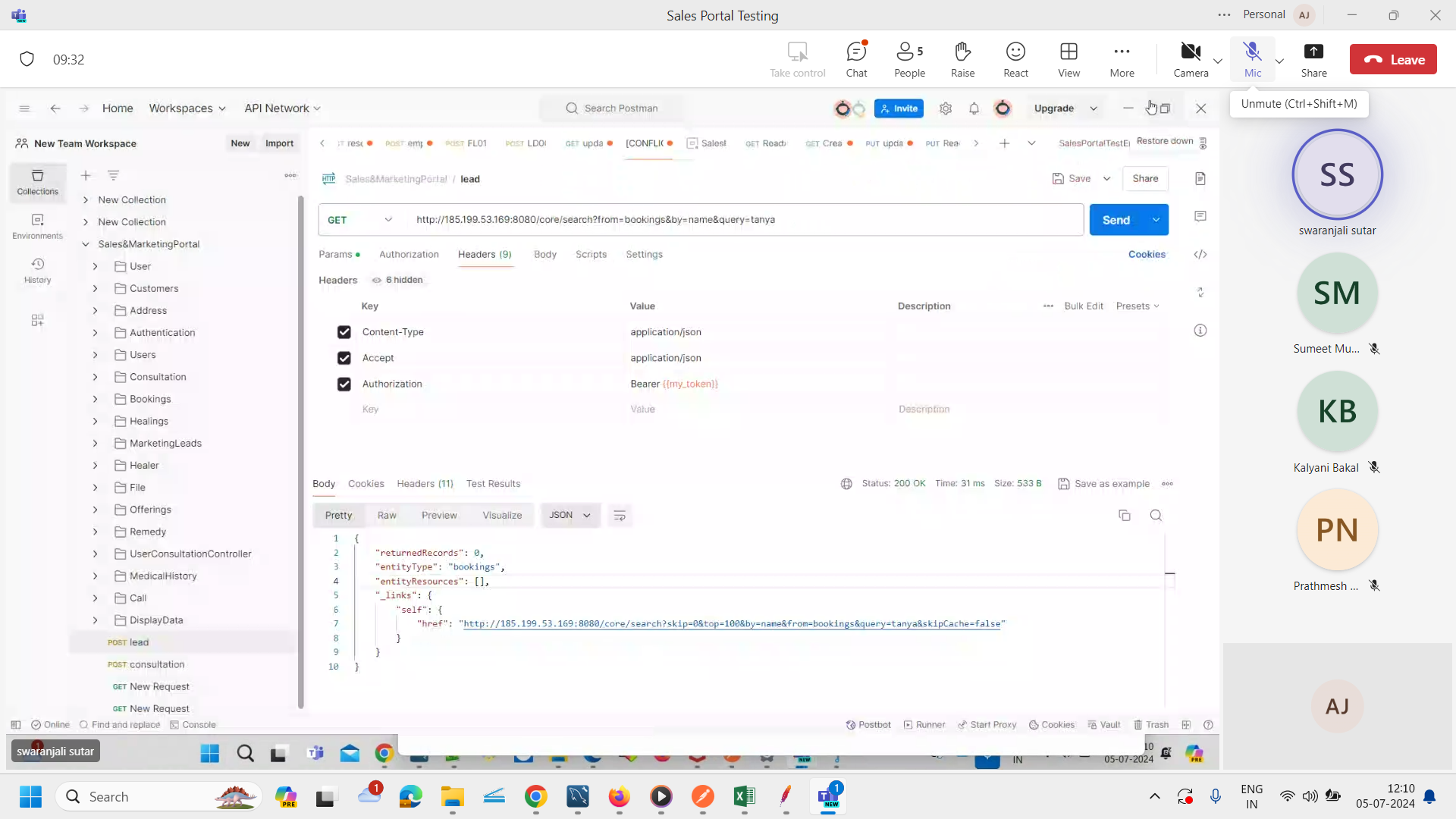Open the History sidebar tab

click(37, 271)
